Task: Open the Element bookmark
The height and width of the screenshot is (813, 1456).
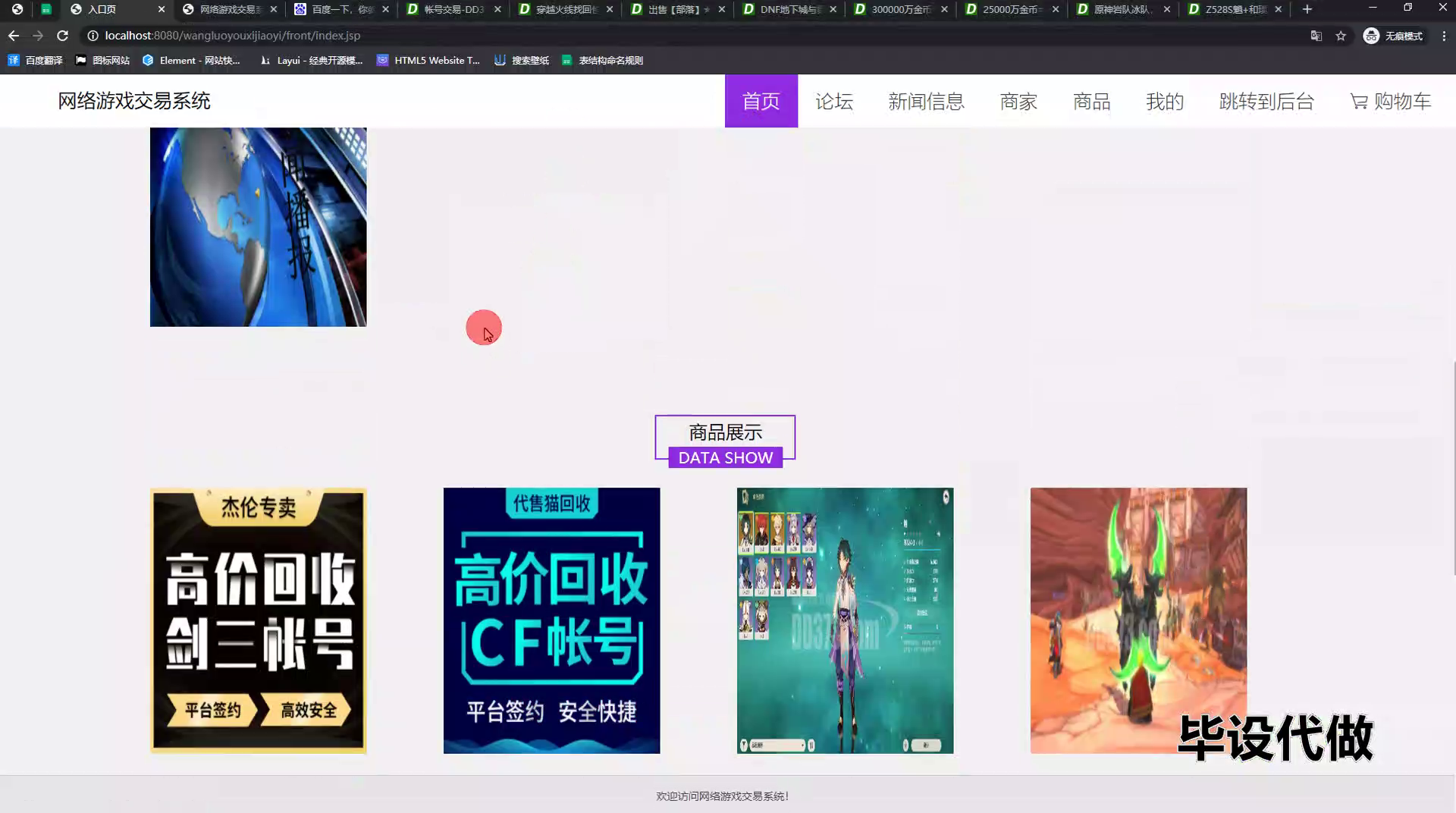Action: pos(191,61)
